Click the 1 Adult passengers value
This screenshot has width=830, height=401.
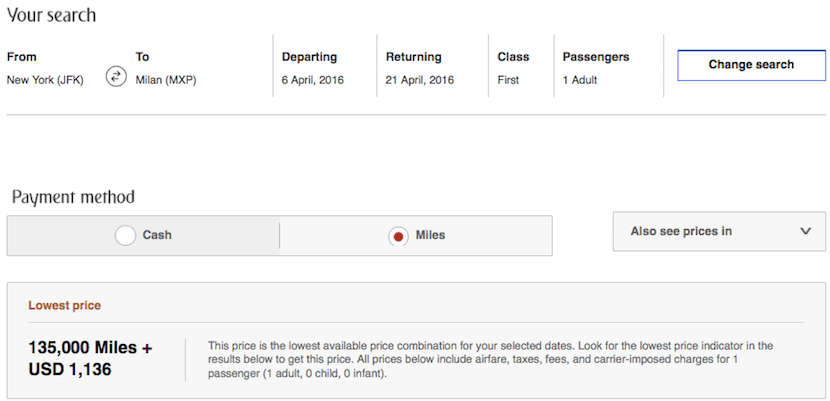click(580, 80)
